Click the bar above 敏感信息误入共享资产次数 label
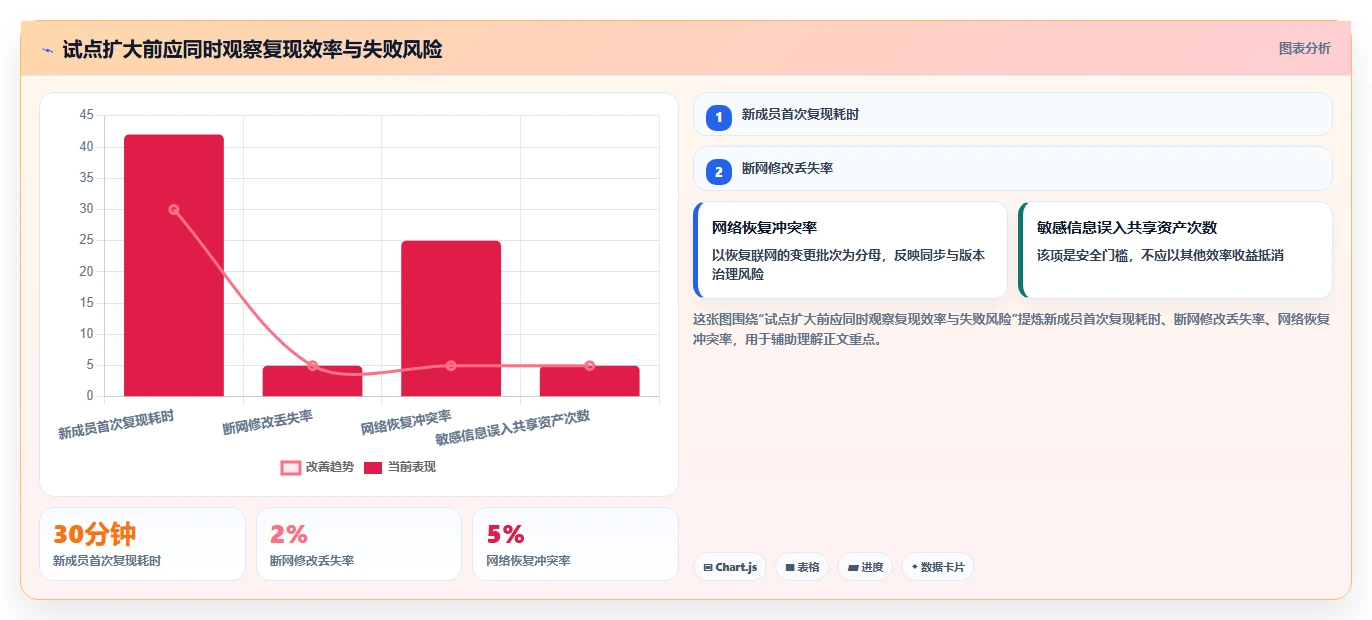This screenshot has height=620, width=1372. [x=590, y=381]
